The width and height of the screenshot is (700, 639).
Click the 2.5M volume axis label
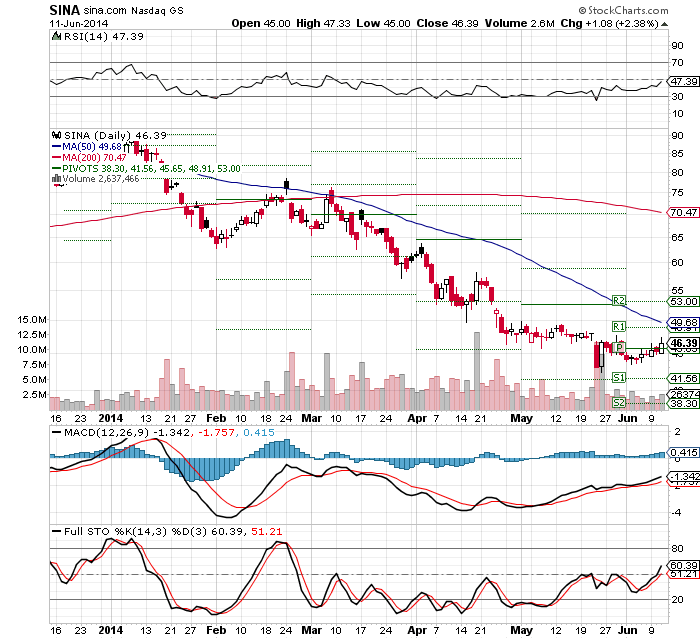pos(34,394)
